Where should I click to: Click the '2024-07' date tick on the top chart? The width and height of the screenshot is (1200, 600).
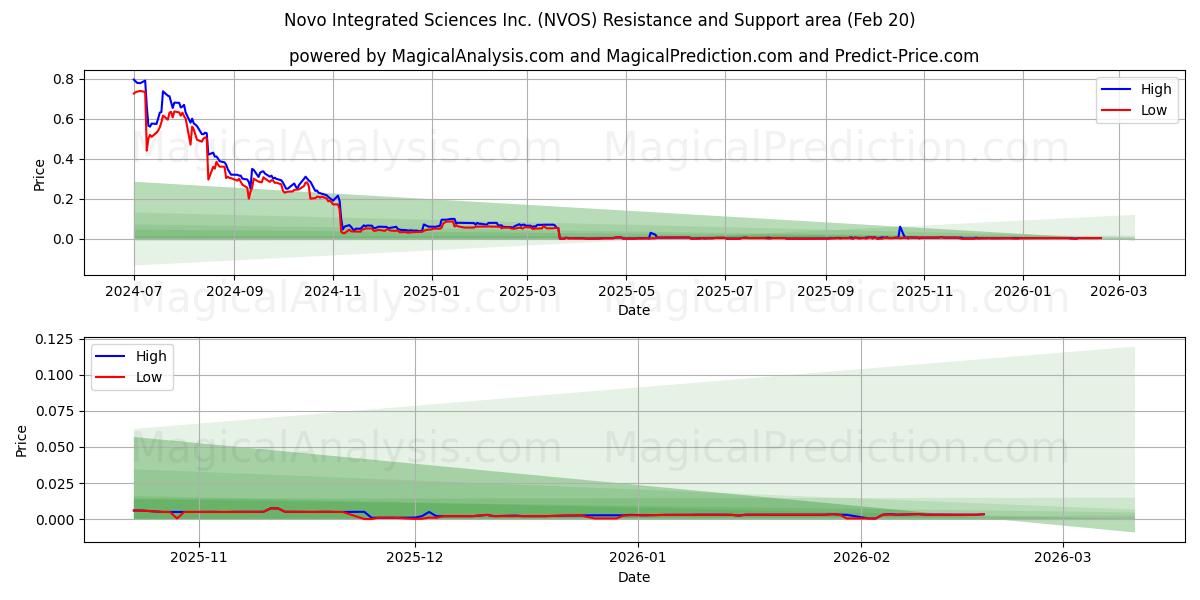coord(134,292)
